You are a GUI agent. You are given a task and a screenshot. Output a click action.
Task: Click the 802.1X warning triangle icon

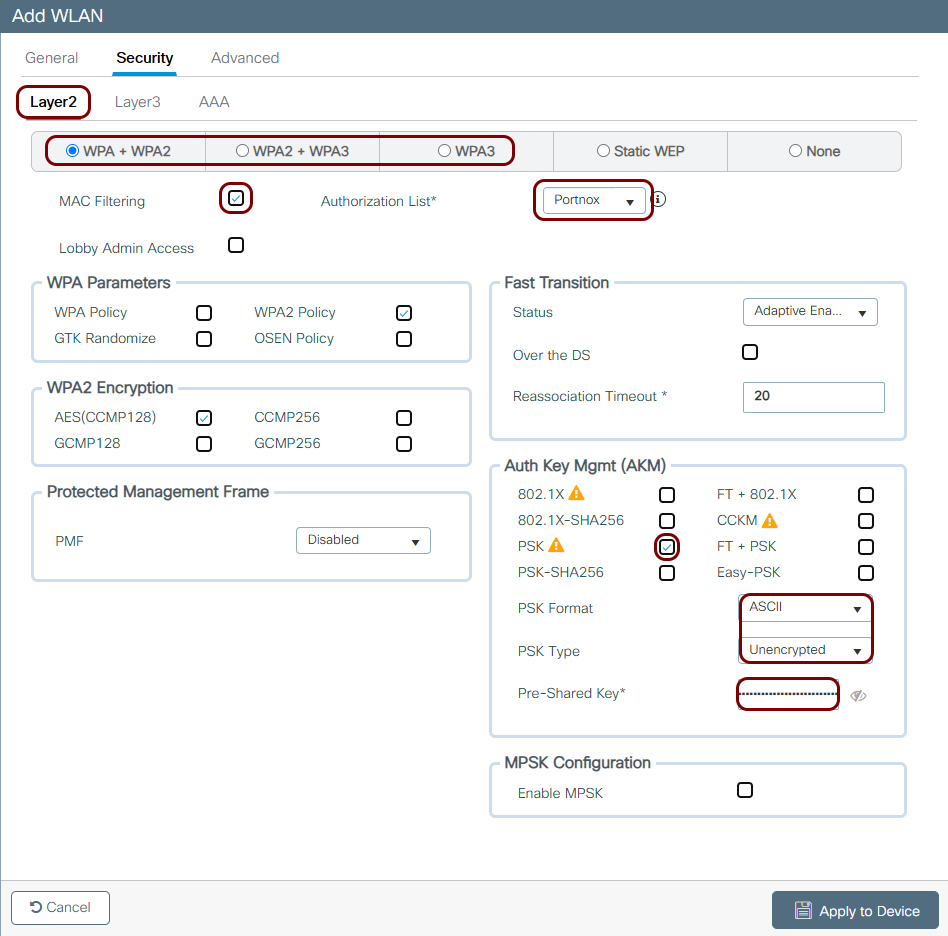(x=576, y=493)
